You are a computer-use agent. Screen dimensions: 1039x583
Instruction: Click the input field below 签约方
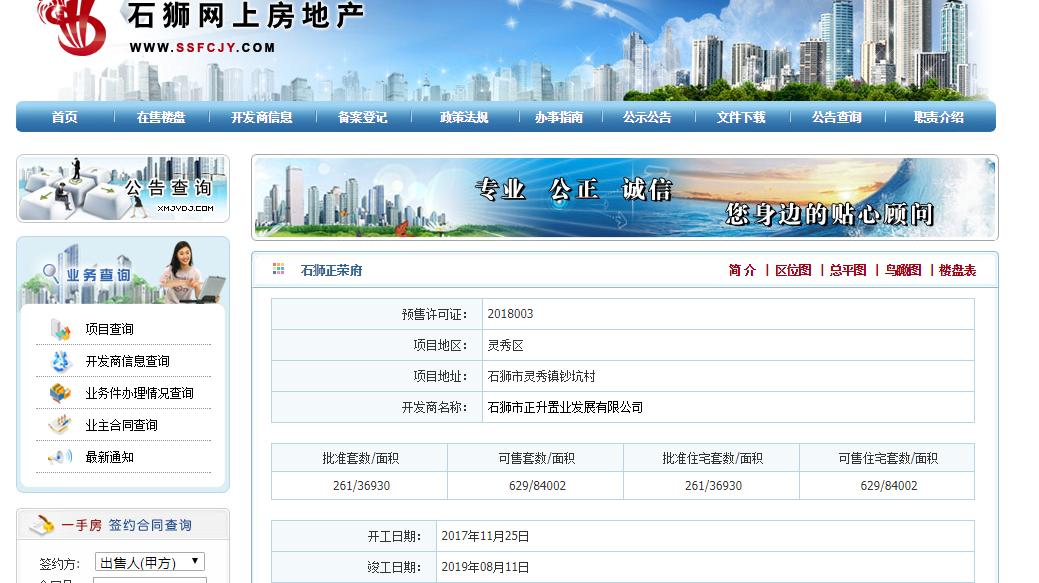tap(150, 580)
